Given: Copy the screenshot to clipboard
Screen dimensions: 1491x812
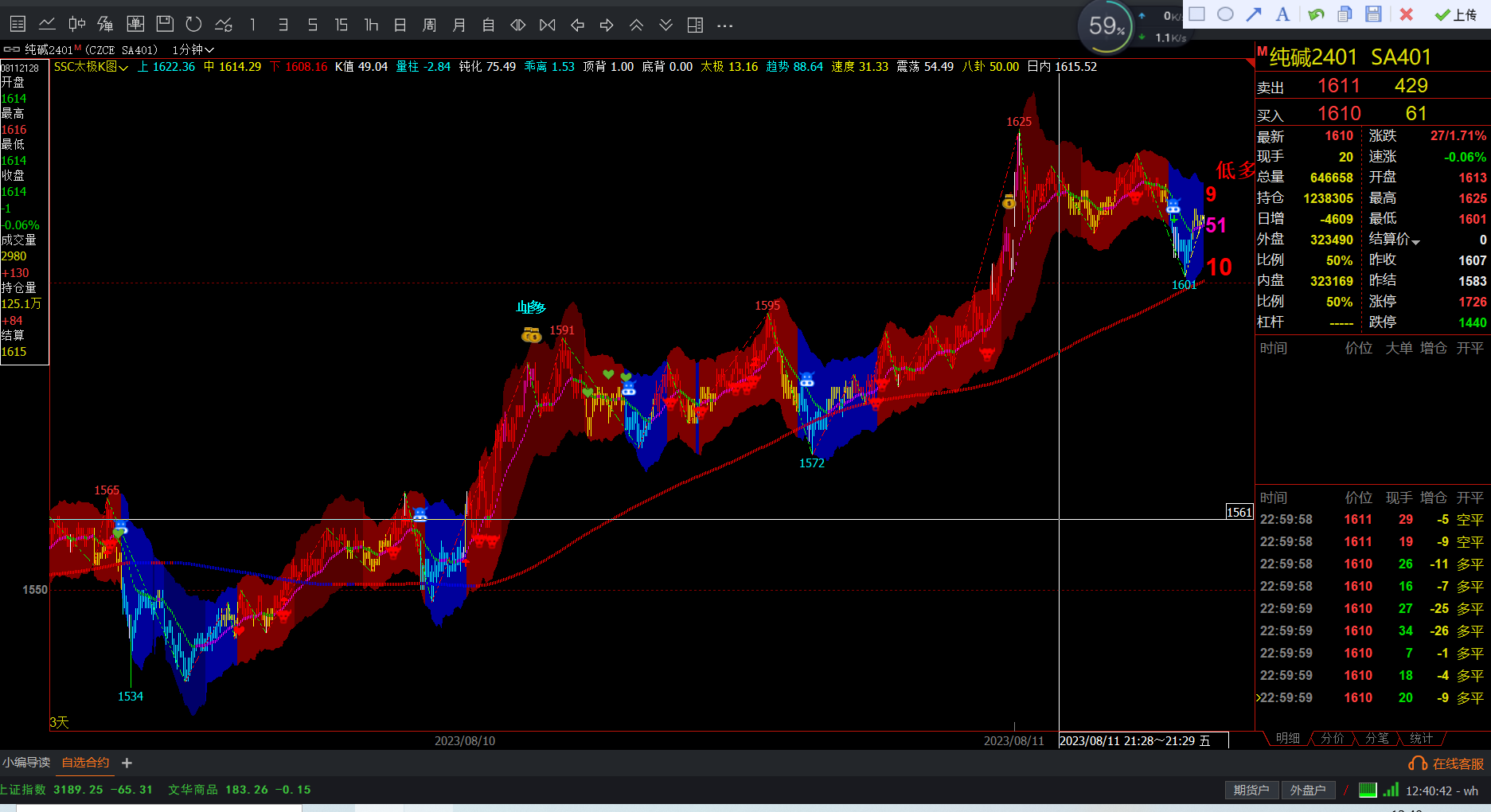Looking at the screenshot, I should click(x=1345, y=14).
